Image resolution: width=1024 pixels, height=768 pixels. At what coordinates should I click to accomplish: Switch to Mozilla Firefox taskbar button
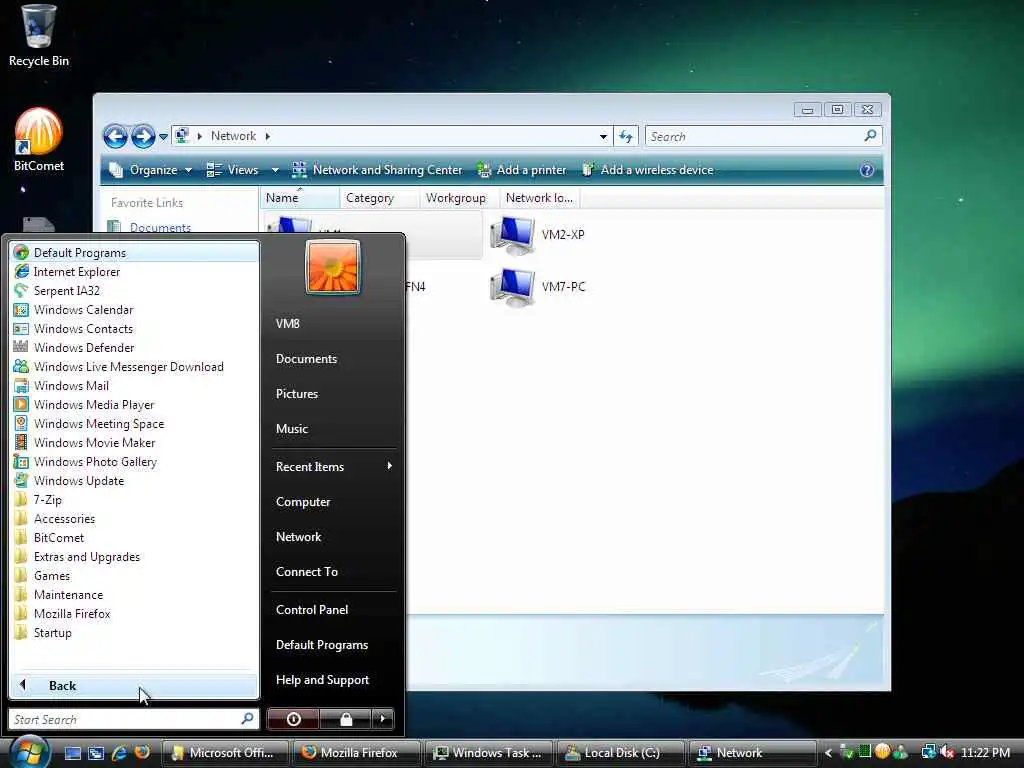pyautogui.click(x=357, y=753)
